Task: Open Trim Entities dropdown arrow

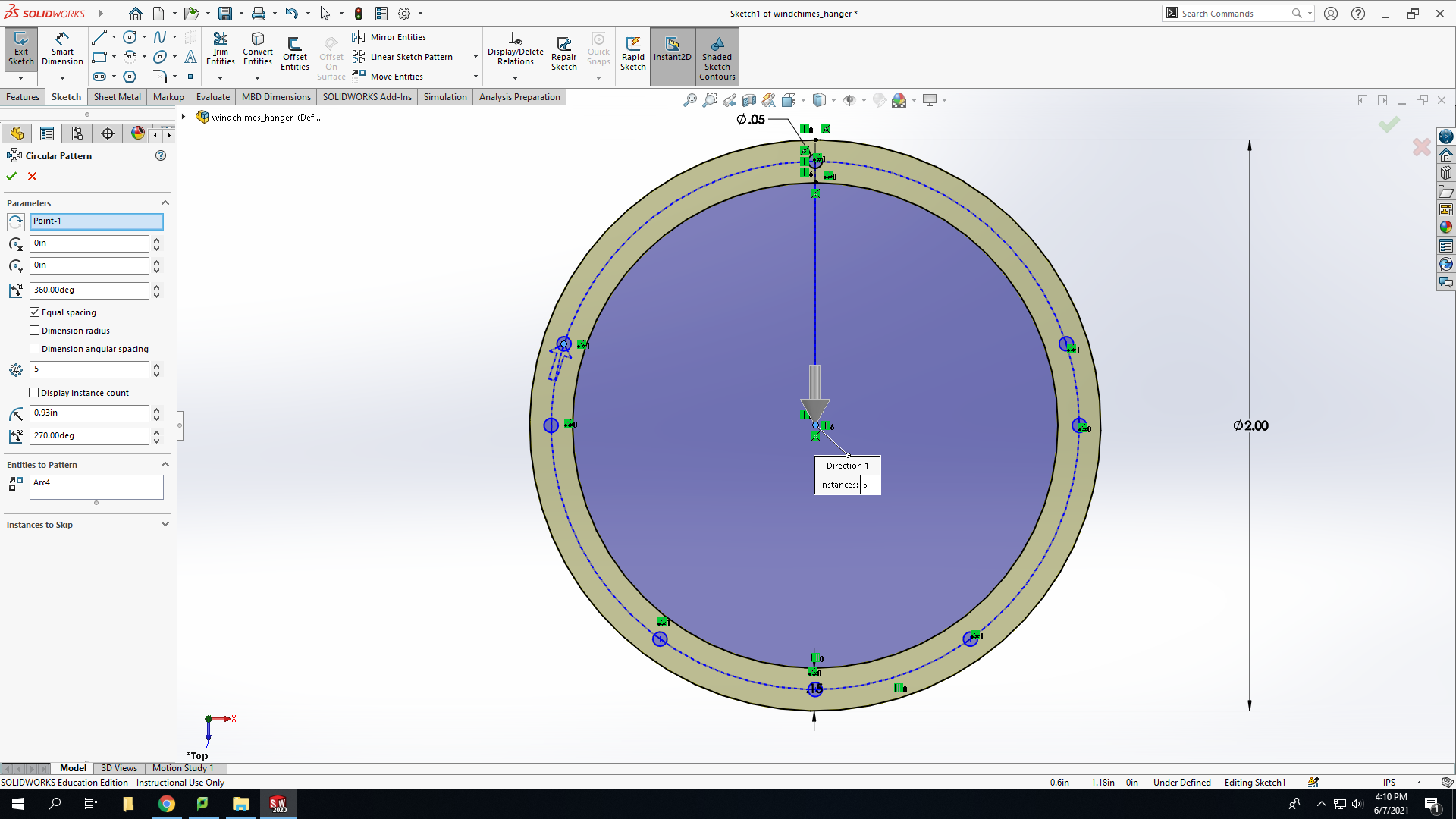Action: click(x=220, y=78)
